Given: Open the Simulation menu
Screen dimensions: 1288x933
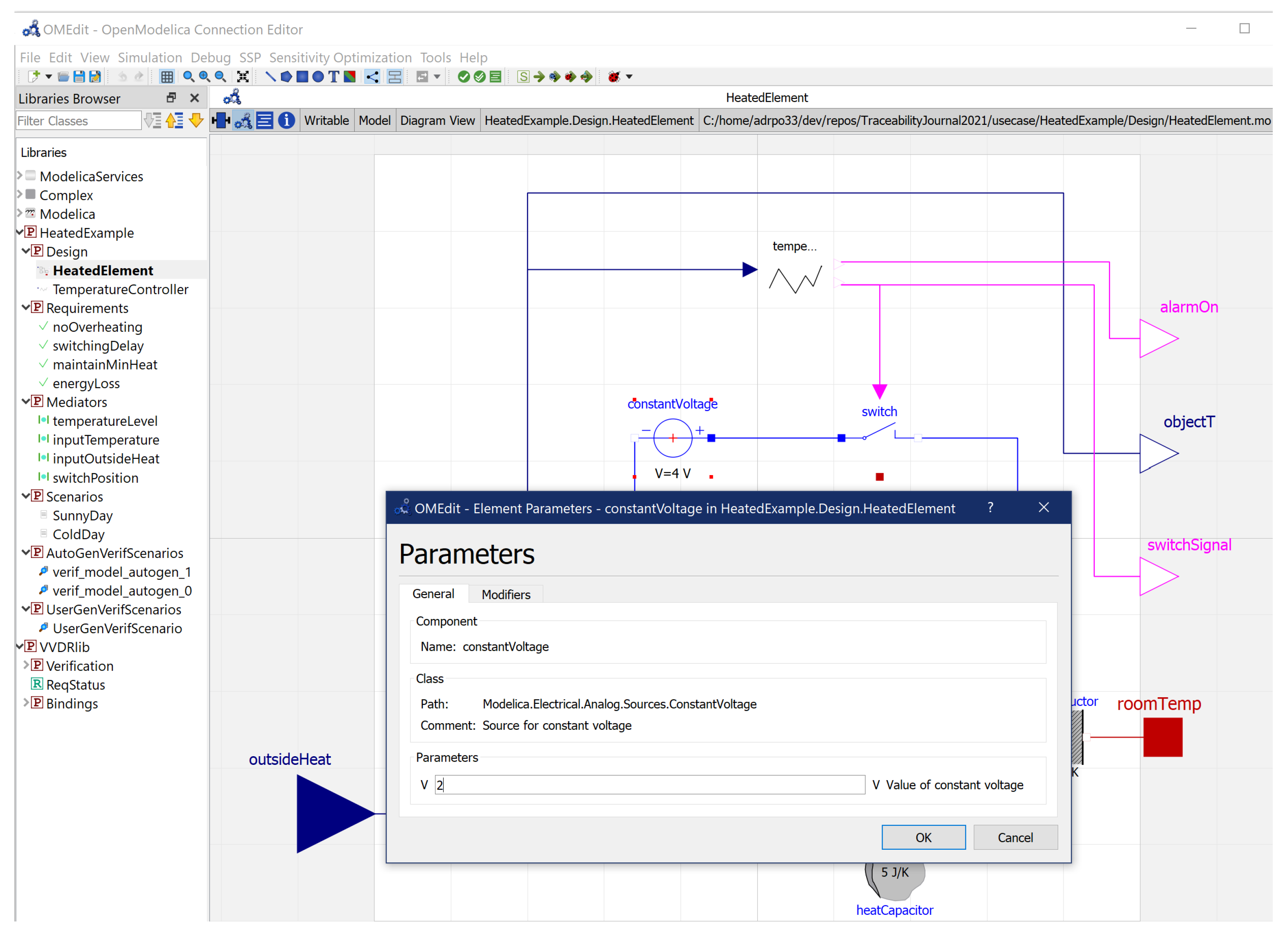Looking at the screenshot, I should tap(149, 57).
